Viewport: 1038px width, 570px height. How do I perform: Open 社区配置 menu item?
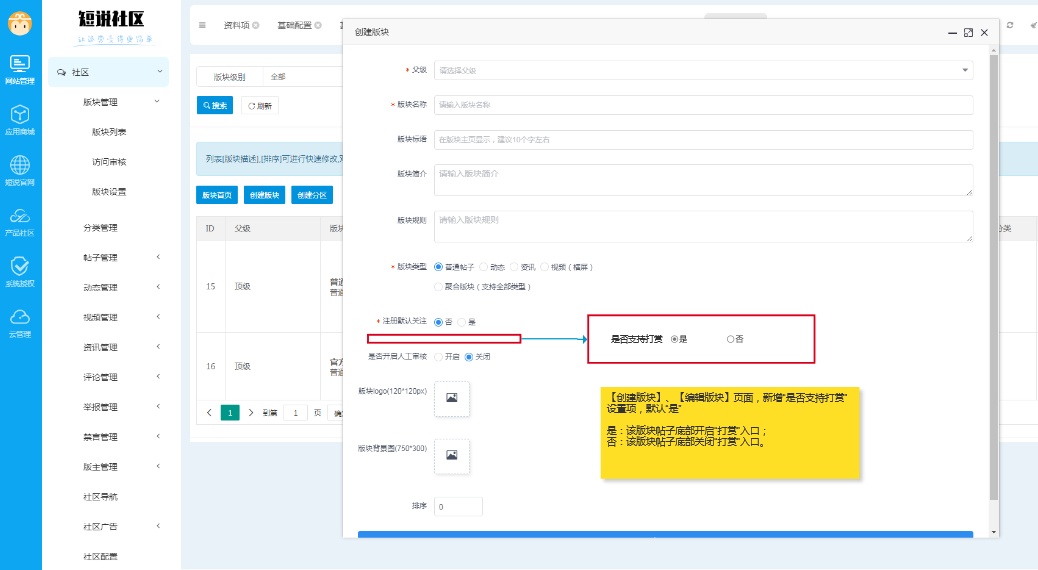[100, 557]
